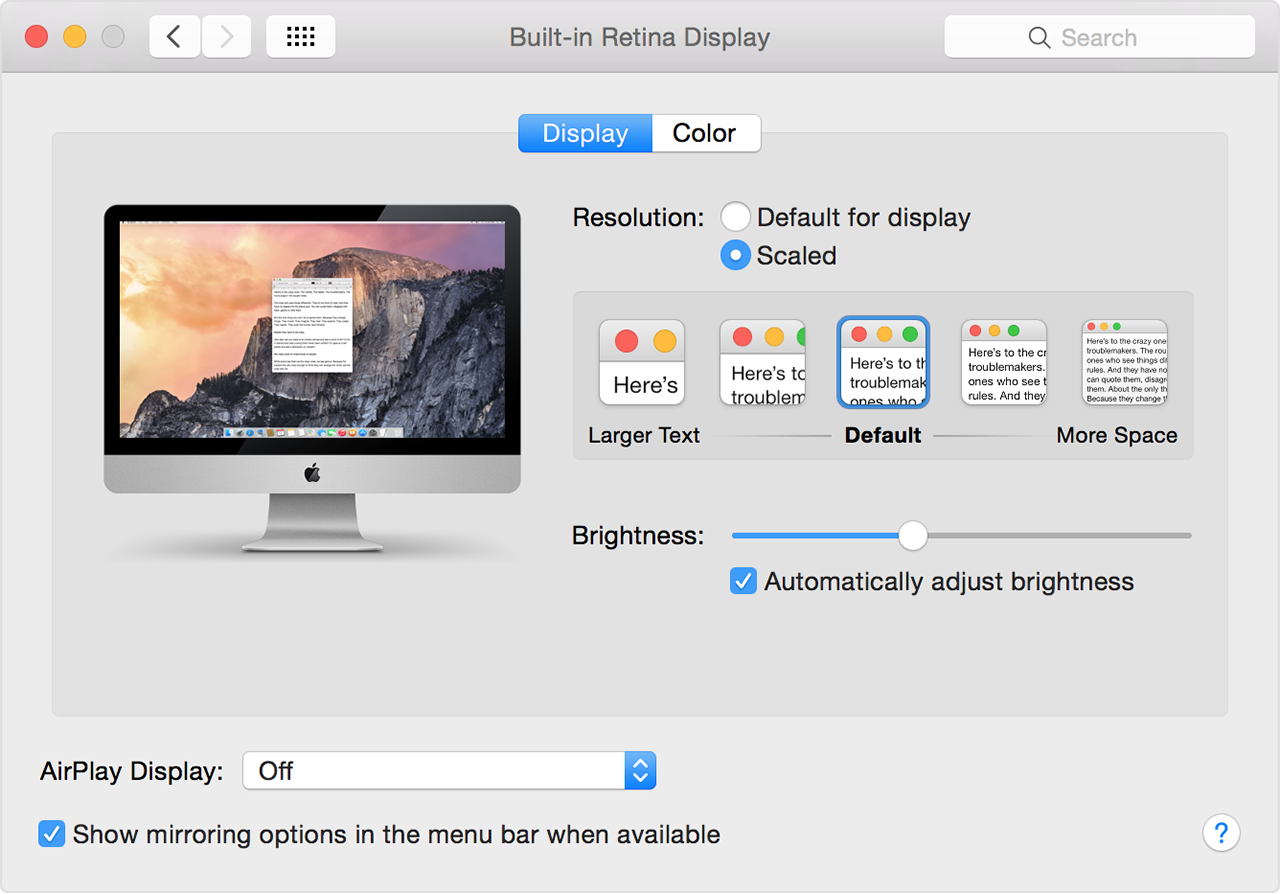Disable Automatically adjust brightness
This screenshot has width=1280, height=894.
pos(743,580)
